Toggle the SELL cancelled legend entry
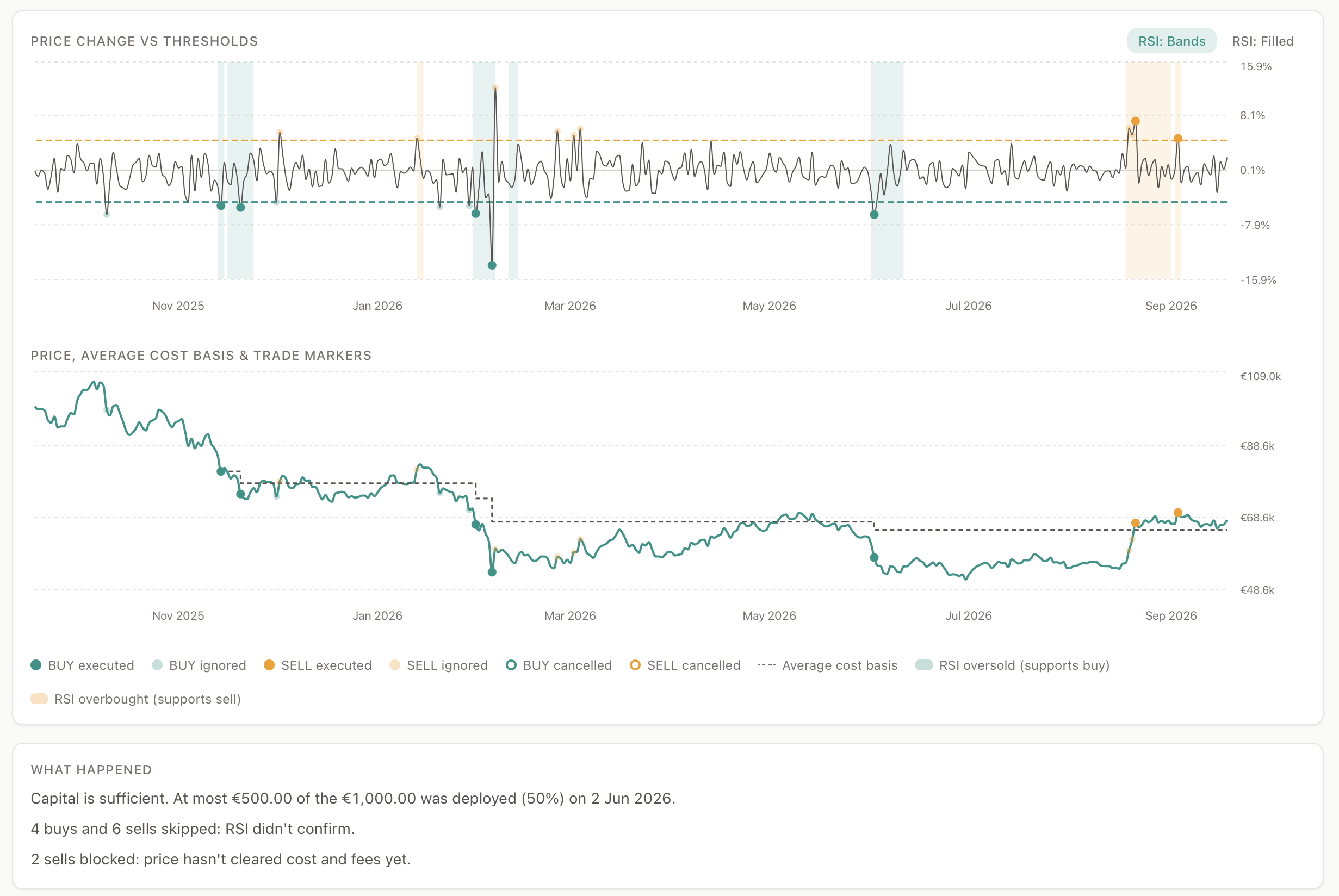Screen dimensions: 1339x896 pyautogui.click(x=685, y=665)
